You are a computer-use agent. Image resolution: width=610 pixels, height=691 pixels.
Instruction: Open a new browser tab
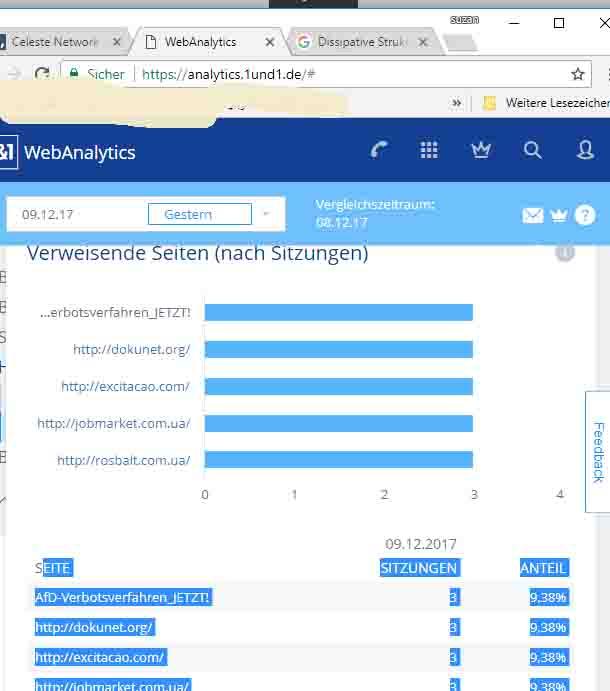point(460,43)
